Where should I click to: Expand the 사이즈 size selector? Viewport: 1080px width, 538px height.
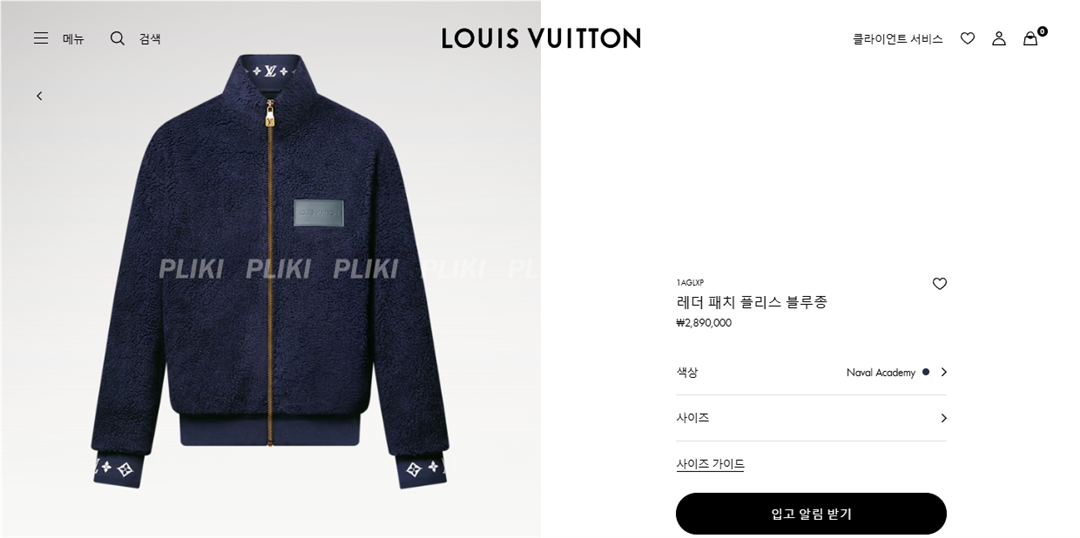click(x=811, y=418)
